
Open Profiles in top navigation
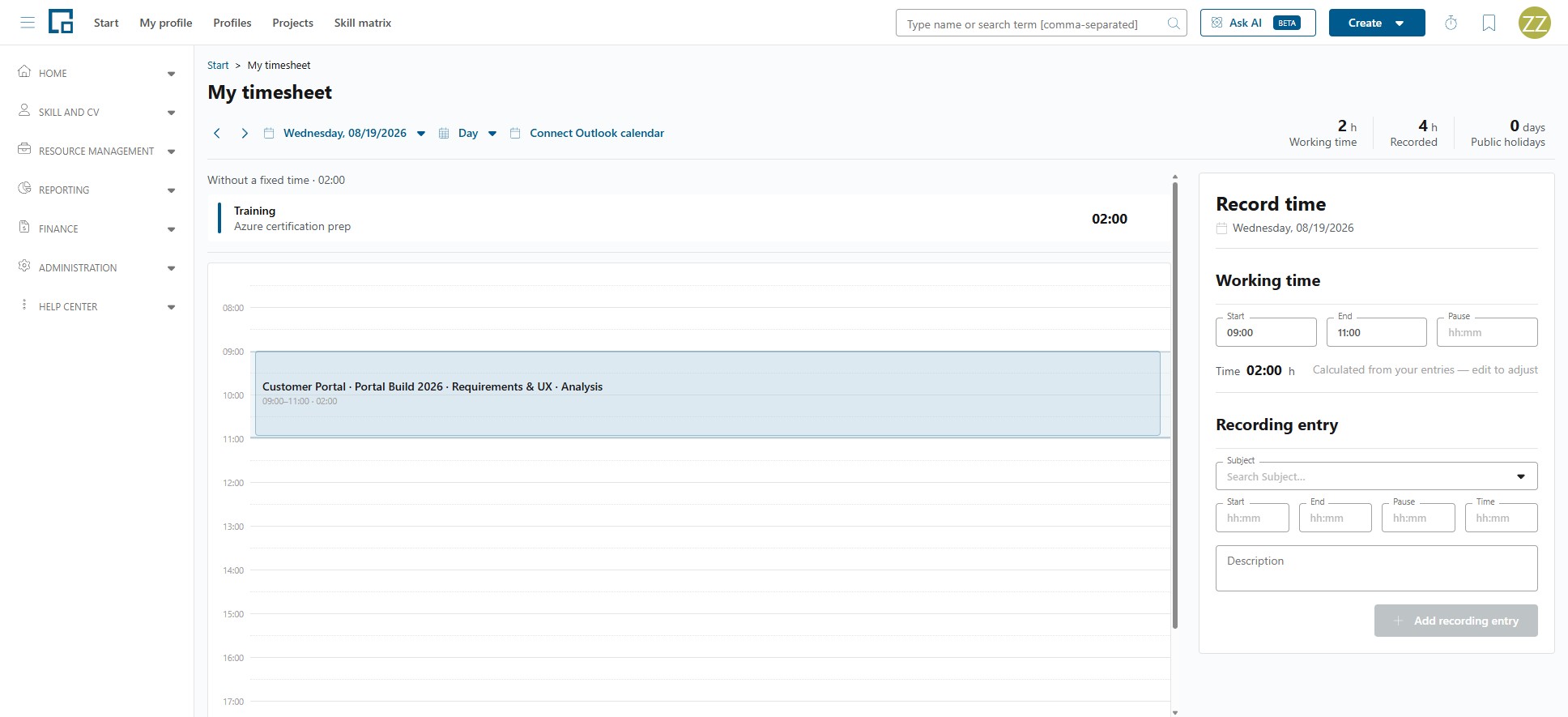[x=232, y=23]
